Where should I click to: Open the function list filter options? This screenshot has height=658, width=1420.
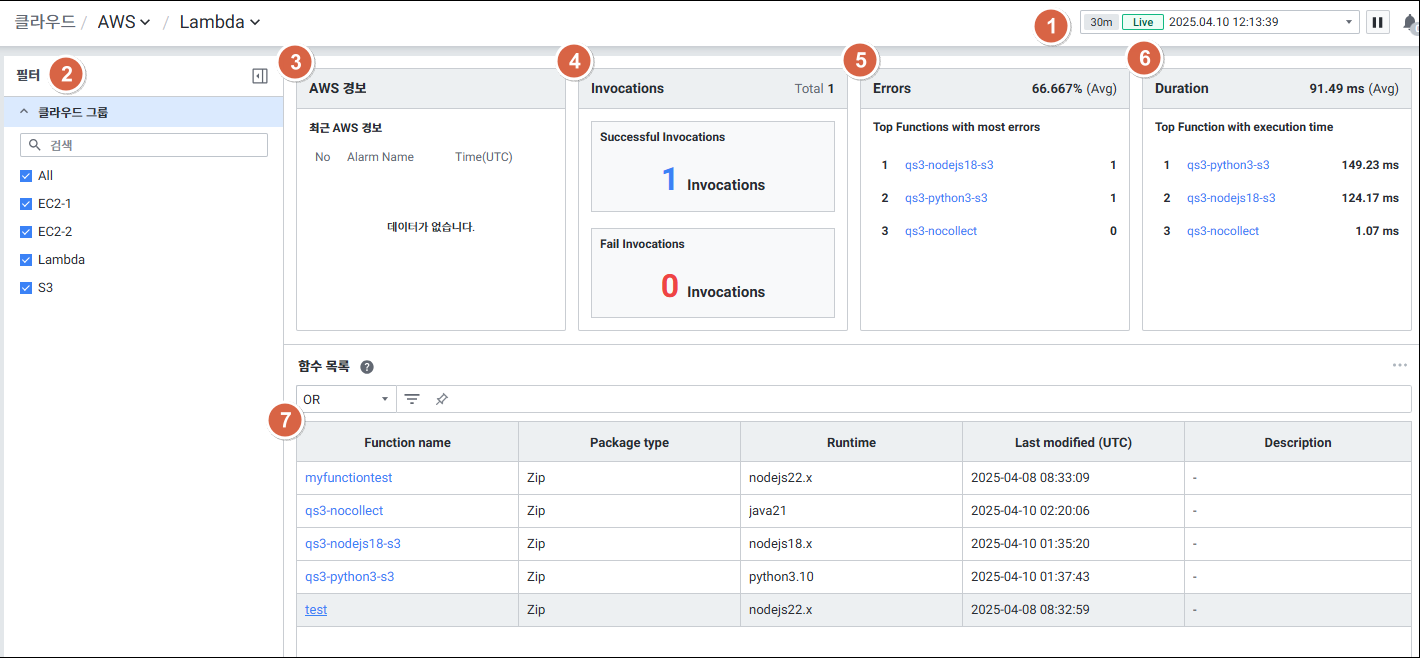(412, 399)
